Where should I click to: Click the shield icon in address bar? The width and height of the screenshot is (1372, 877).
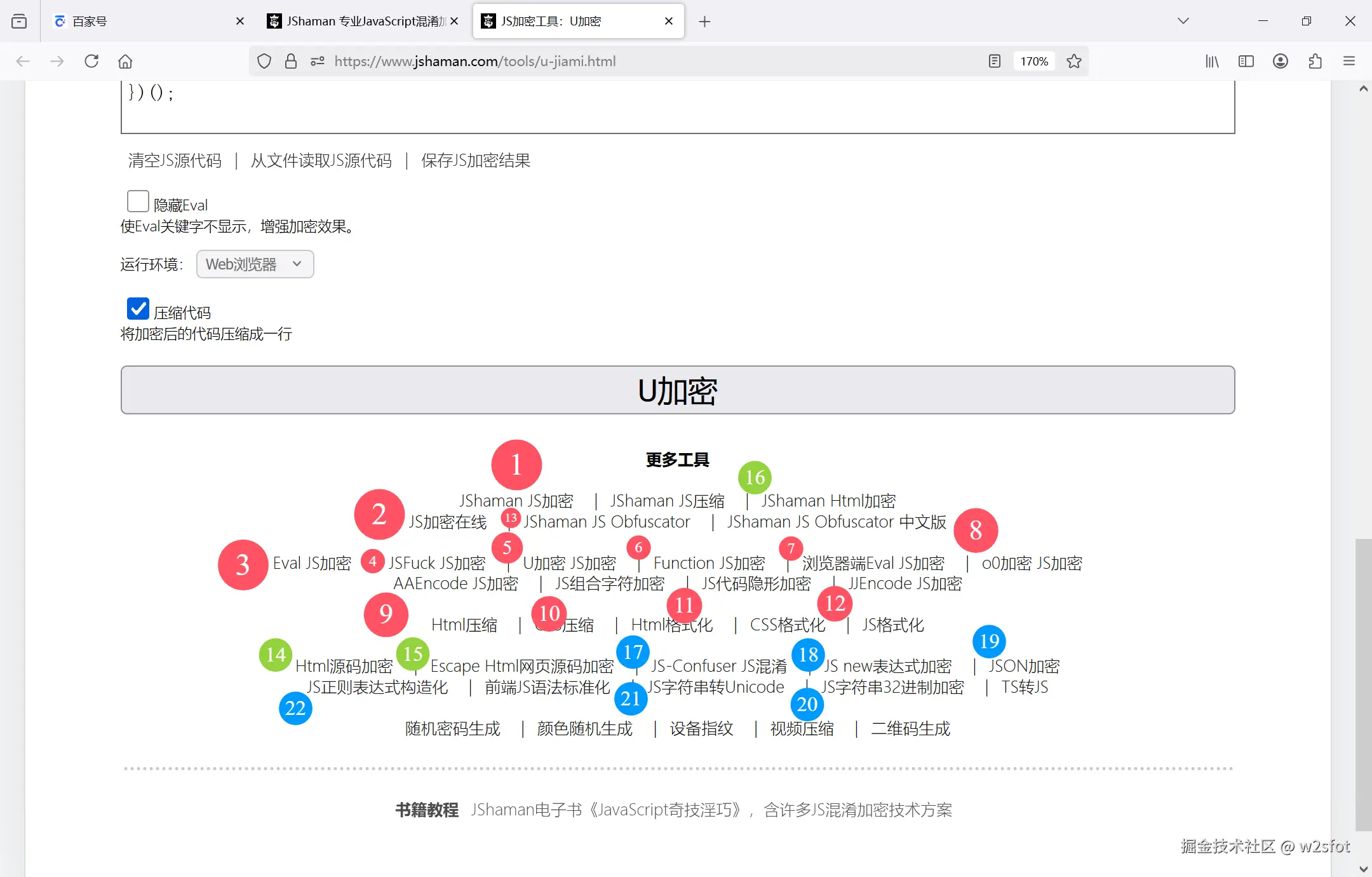click(x=265, y=61)
